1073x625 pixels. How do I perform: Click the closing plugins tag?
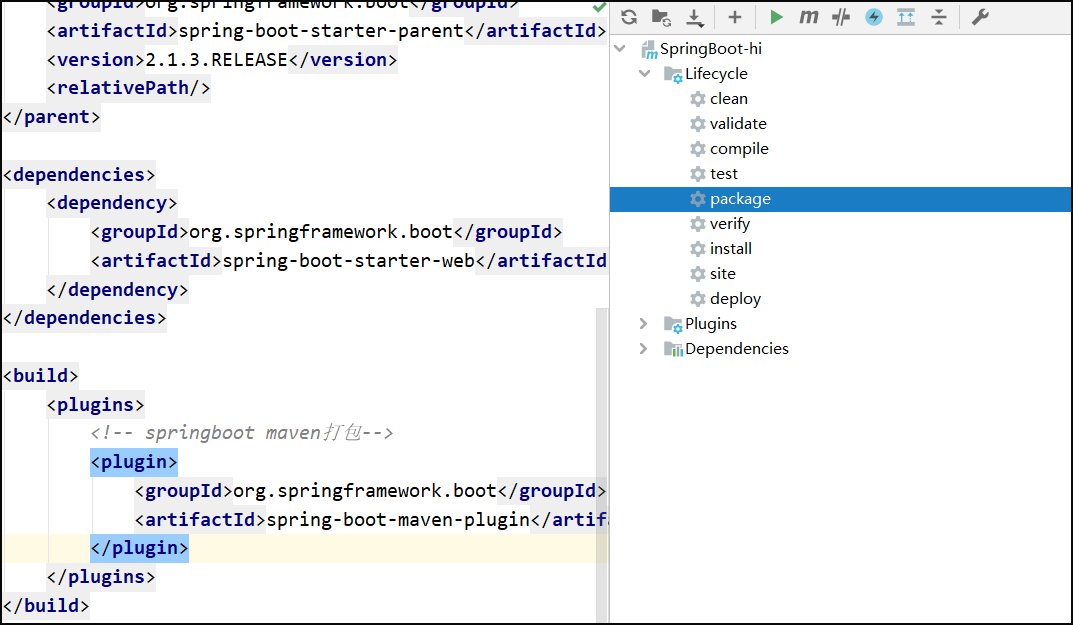tap(101, 577)
